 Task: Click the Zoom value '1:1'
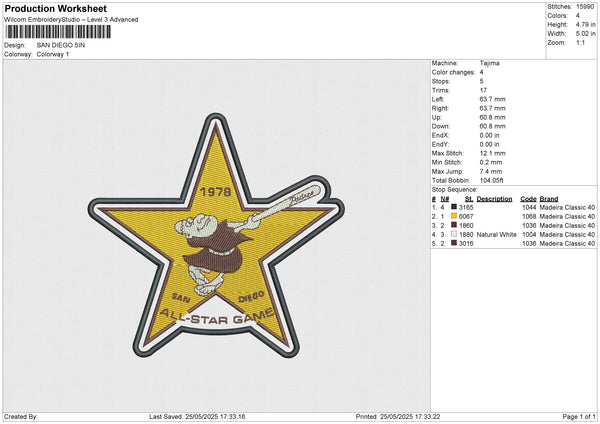[x=580, y=42]
